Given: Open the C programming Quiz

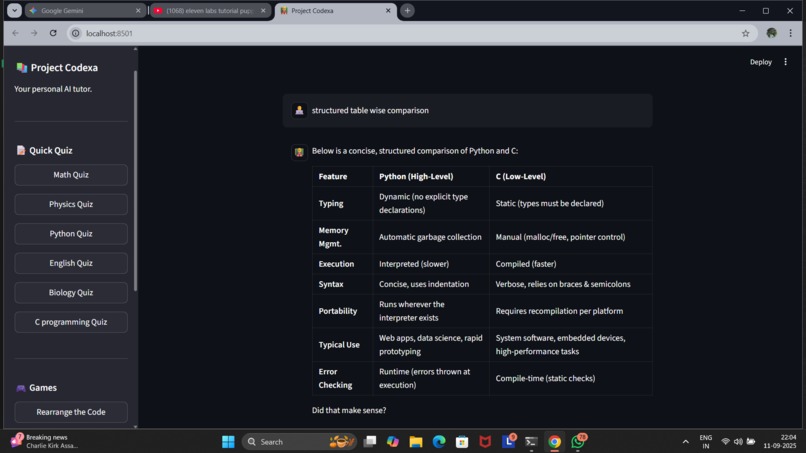Looking at the screenshot, I should click(71, 322).
